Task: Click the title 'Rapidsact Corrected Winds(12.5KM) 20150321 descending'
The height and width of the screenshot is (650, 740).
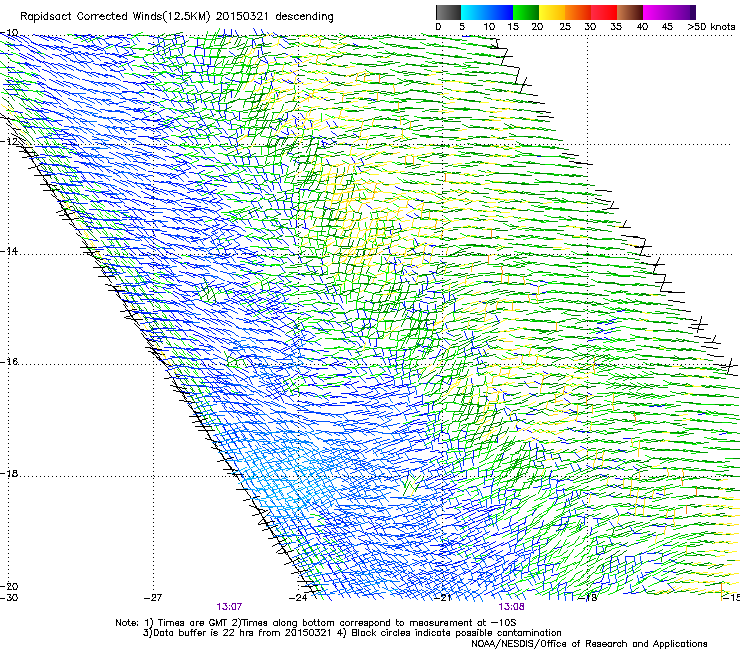Action: coord(177,17)
